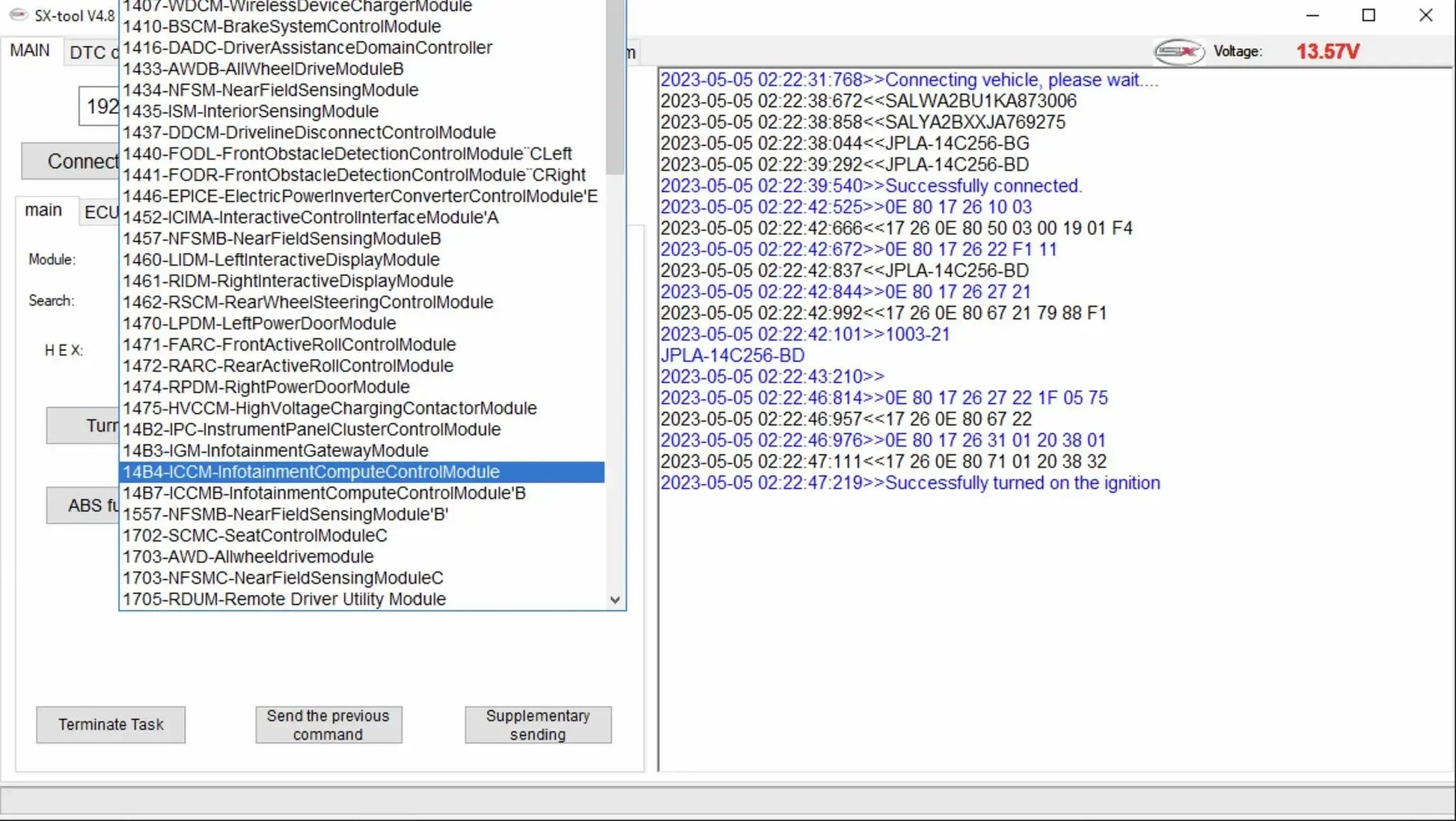The height and width of the screenshot is (821, 1456).
Task: Click the Connect button
Action: click(71, 162)
